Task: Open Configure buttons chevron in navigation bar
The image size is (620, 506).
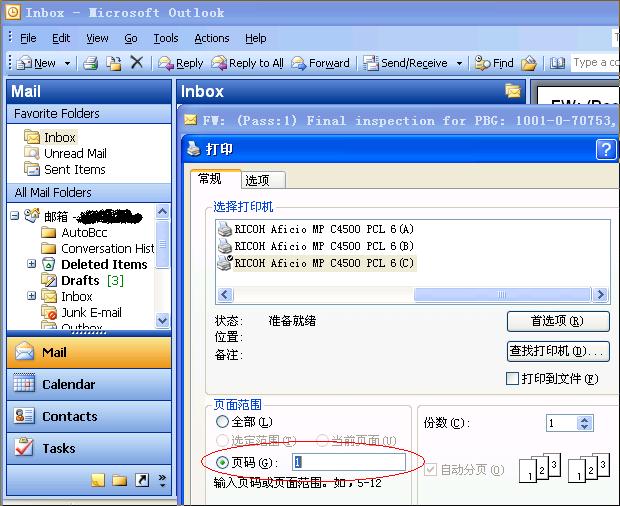Action: tap(162, 480)
